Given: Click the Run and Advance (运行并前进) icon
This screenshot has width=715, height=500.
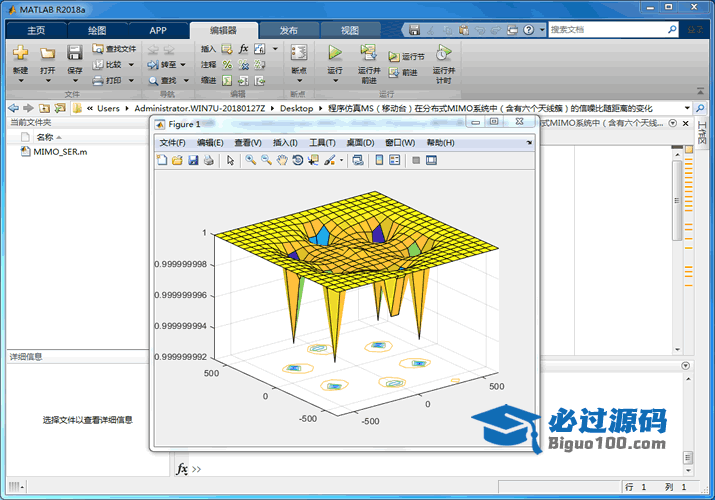Looking at the screenshot, I should (x=368, y=52).
